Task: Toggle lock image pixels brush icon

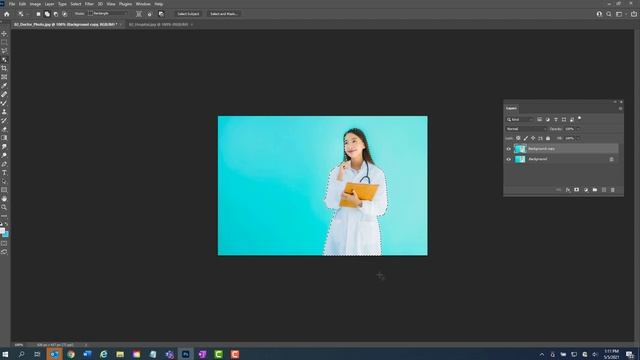Action: tap(526, 138)
